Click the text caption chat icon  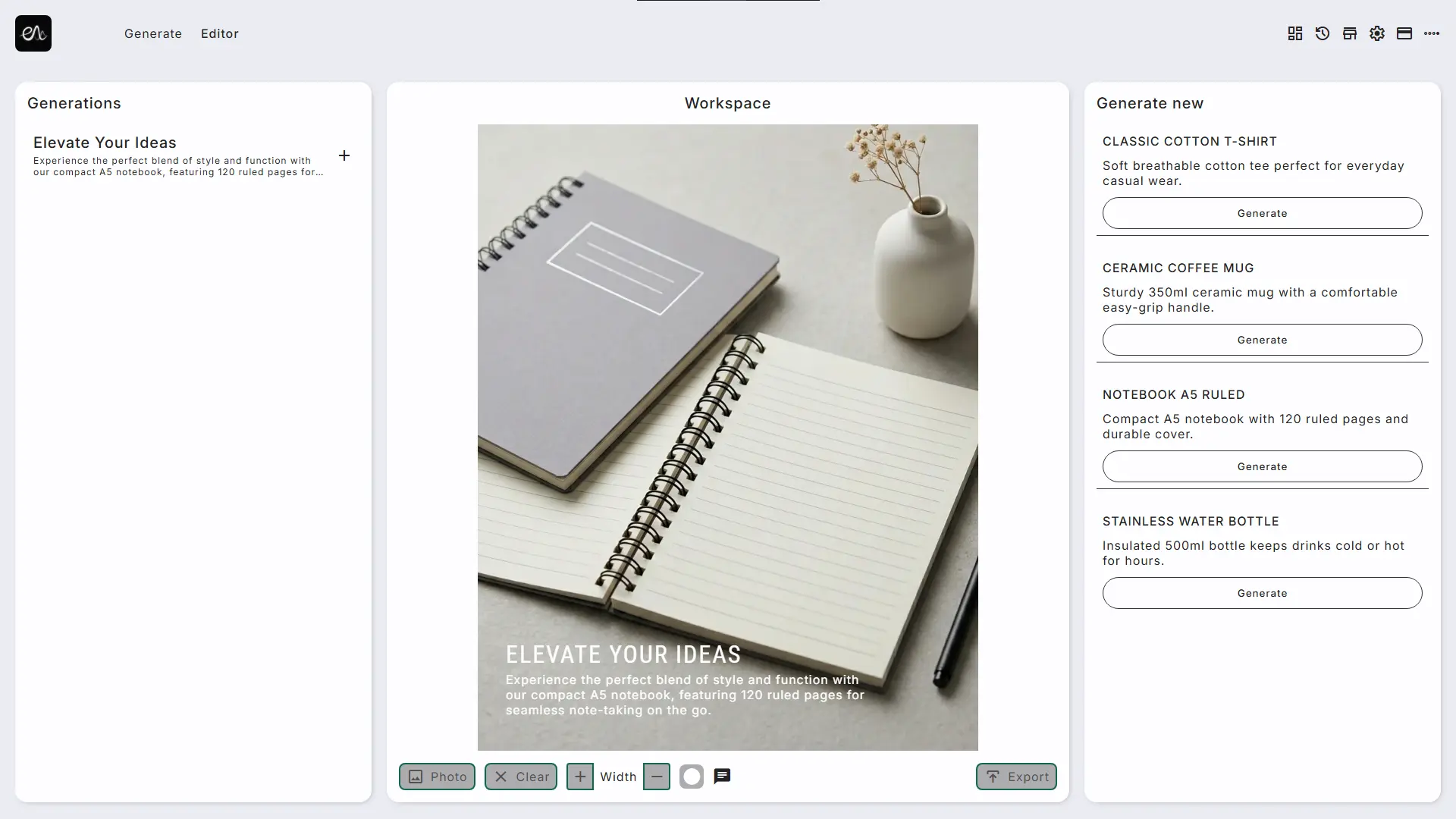tap(723, 776)
